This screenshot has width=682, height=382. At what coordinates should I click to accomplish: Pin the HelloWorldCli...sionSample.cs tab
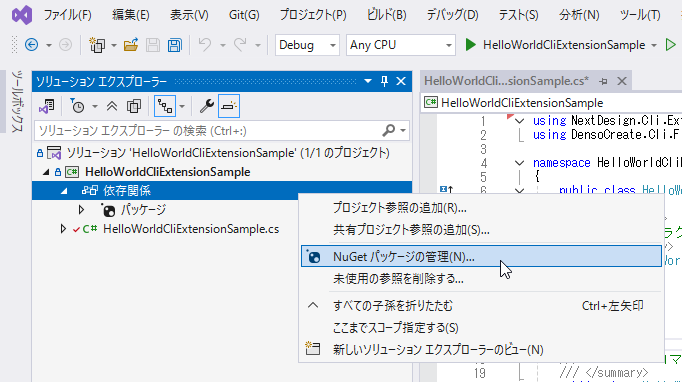pyautogui.click(x=603, y=81)
